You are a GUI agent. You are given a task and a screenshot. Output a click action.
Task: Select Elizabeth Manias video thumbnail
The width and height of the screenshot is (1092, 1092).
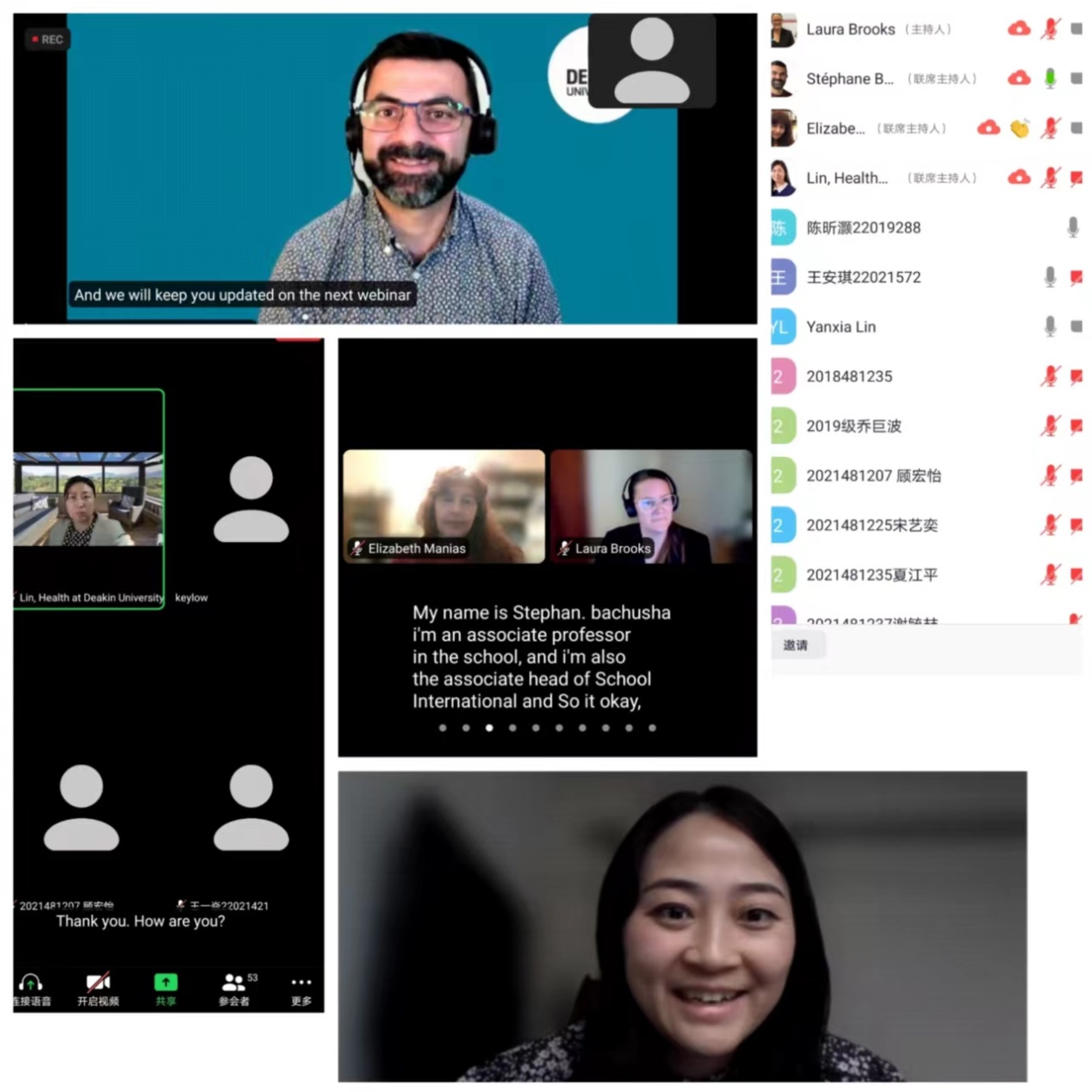tap(444, 506)
